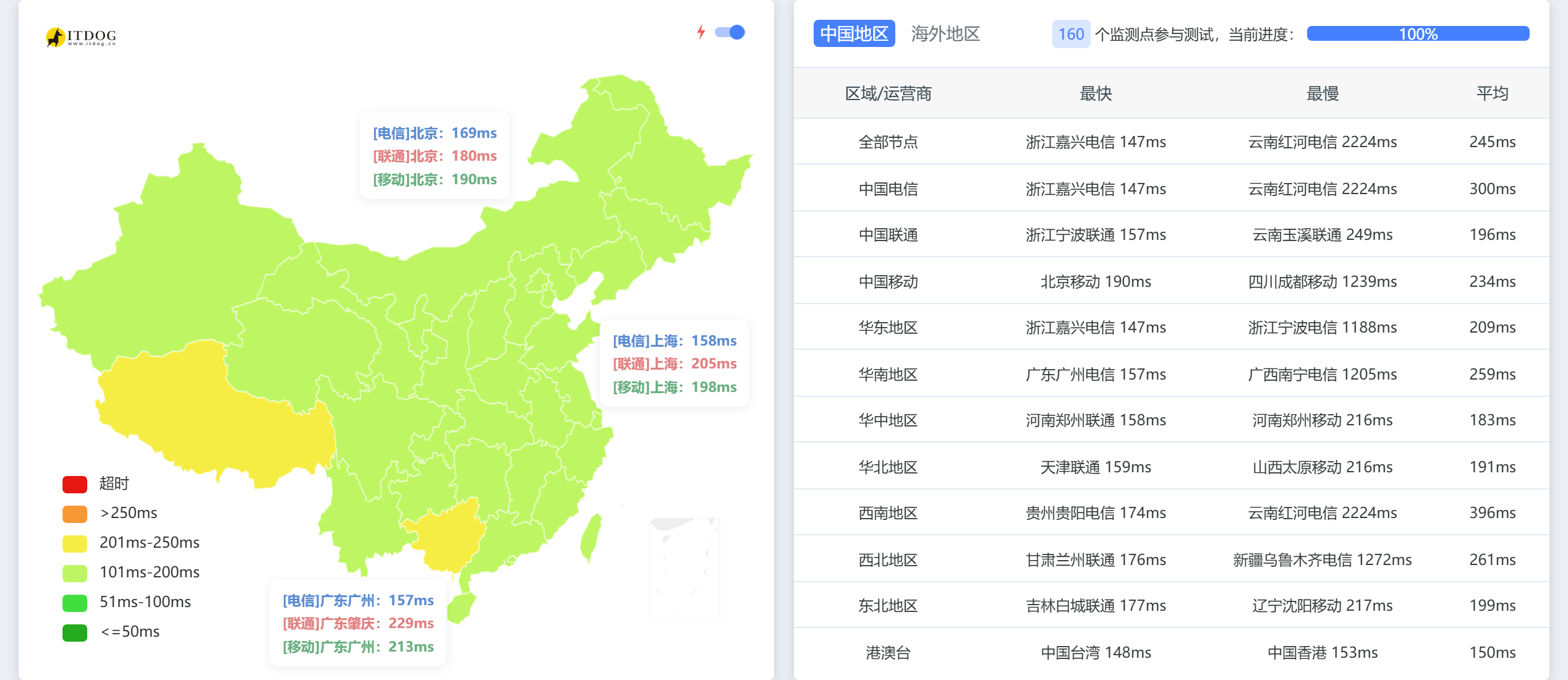Click the [移动]北京: 190ms label
Viewport: 1568px width, 680px height.
click(x=435, y=179)
